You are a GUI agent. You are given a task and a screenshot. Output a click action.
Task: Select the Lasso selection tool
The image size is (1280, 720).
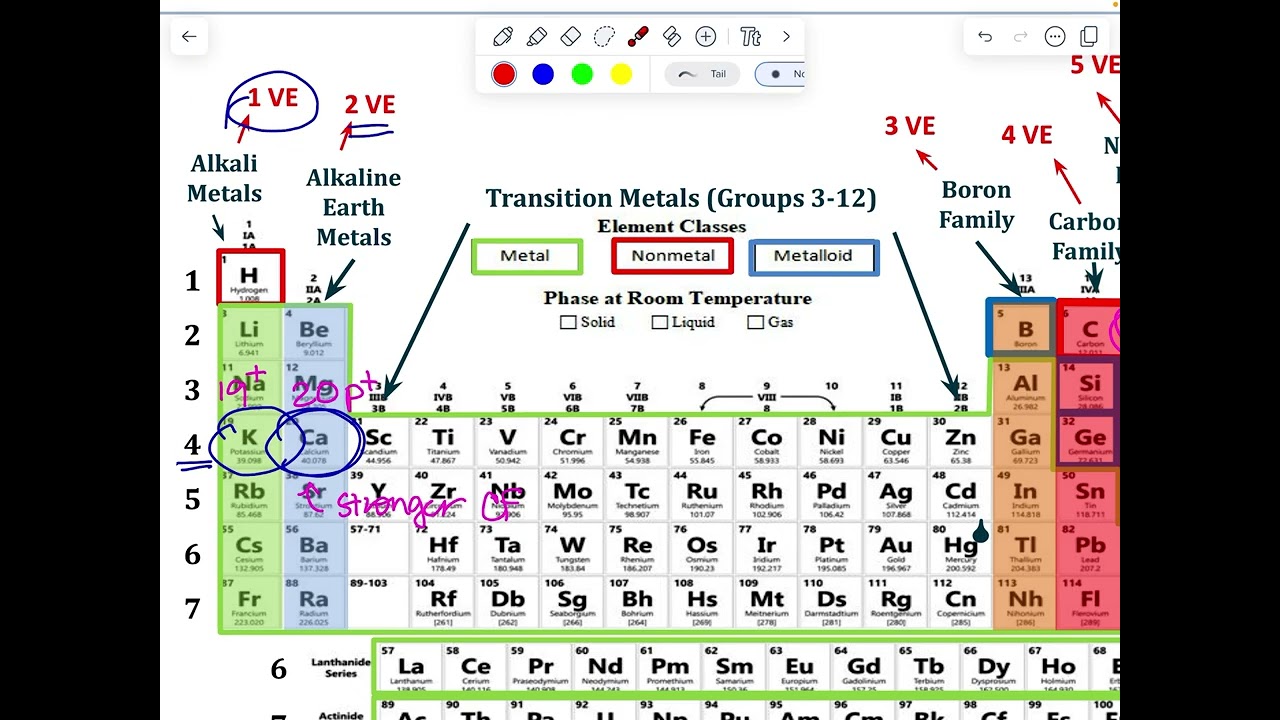point(604,37)
